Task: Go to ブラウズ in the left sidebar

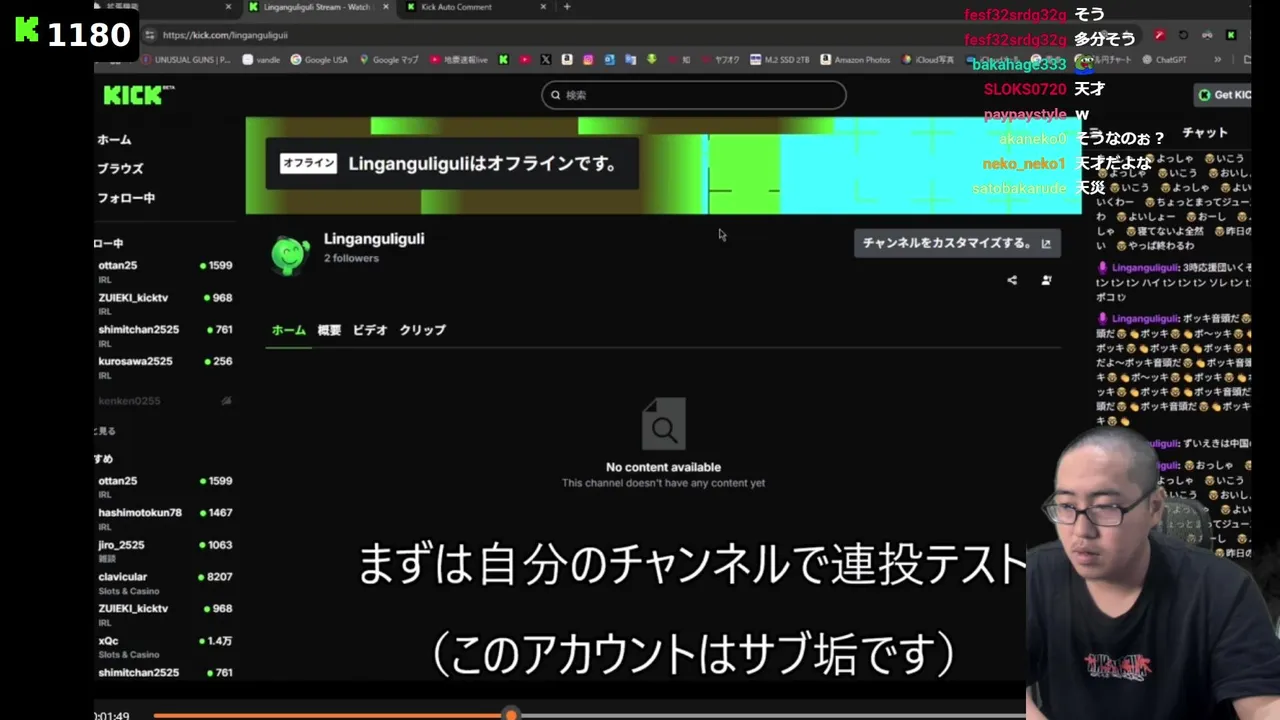Action: coord(120,169)
